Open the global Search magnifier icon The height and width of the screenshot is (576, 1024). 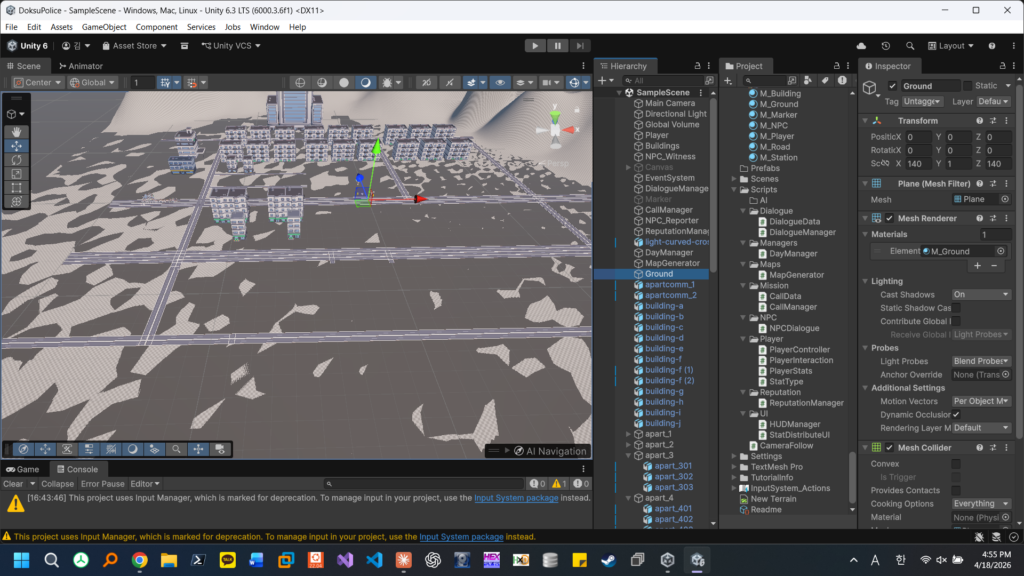[x=910, y=46]
